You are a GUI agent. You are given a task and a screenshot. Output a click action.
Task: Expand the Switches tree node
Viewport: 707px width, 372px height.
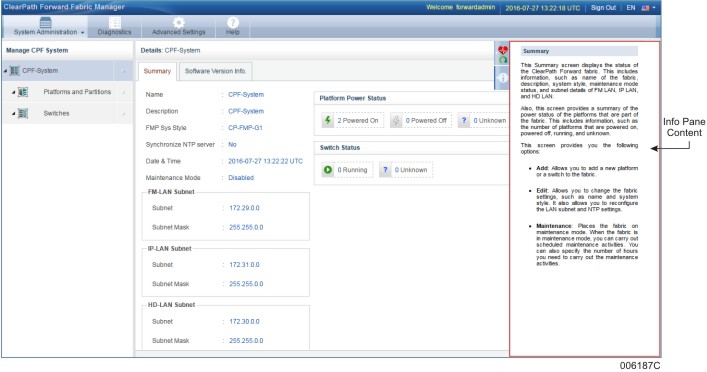(14, 114)
